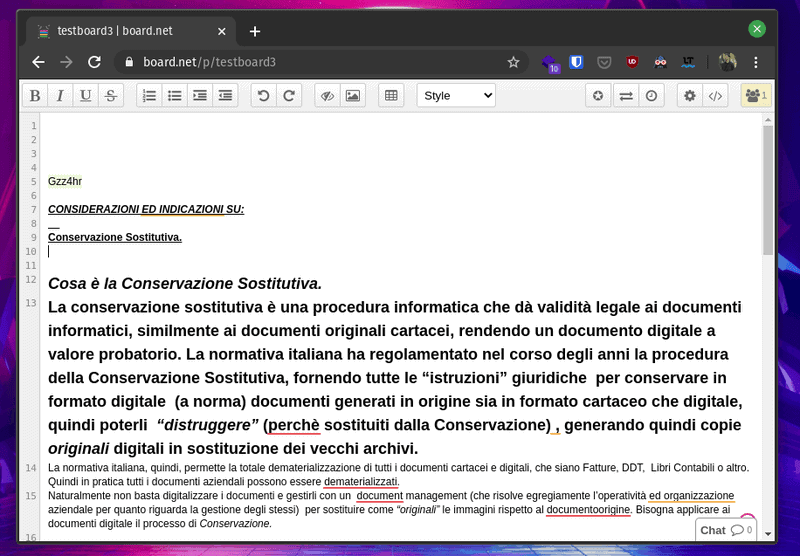Insert an image using picture icon
The width and height of the screenshot is (800, 556).
pyautogui.click(x=352, y=96)
